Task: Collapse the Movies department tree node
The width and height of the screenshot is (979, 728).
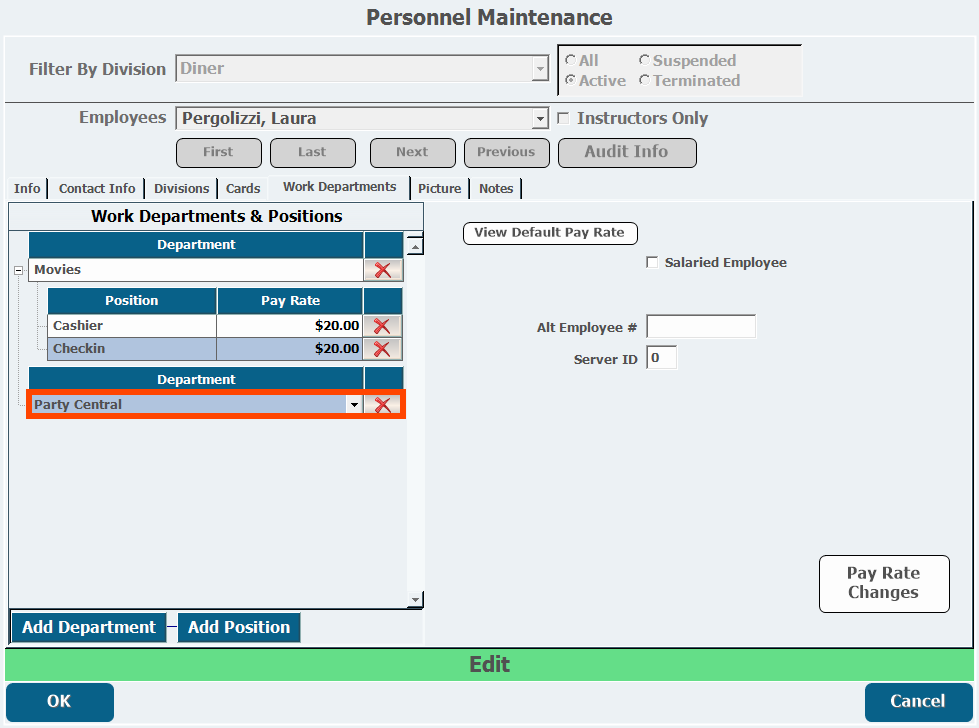Action: (19, 270)
